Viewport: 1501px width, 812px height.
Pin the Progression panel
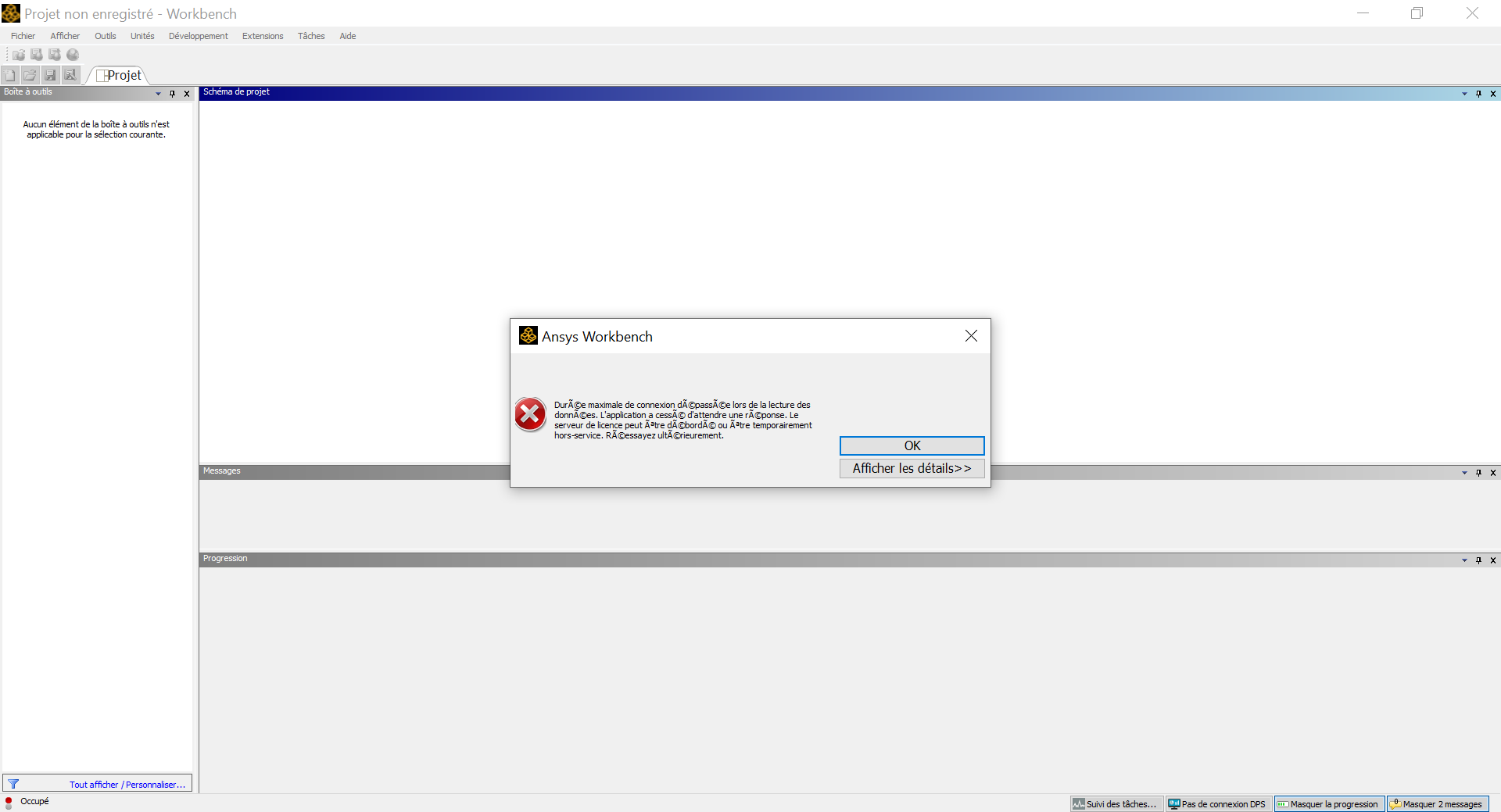pyautogui.click(x=1478, y=560)
